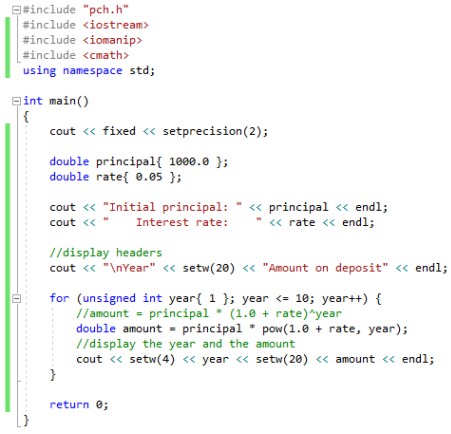Collapse the int main() function outline toggle

coord(16,101)
